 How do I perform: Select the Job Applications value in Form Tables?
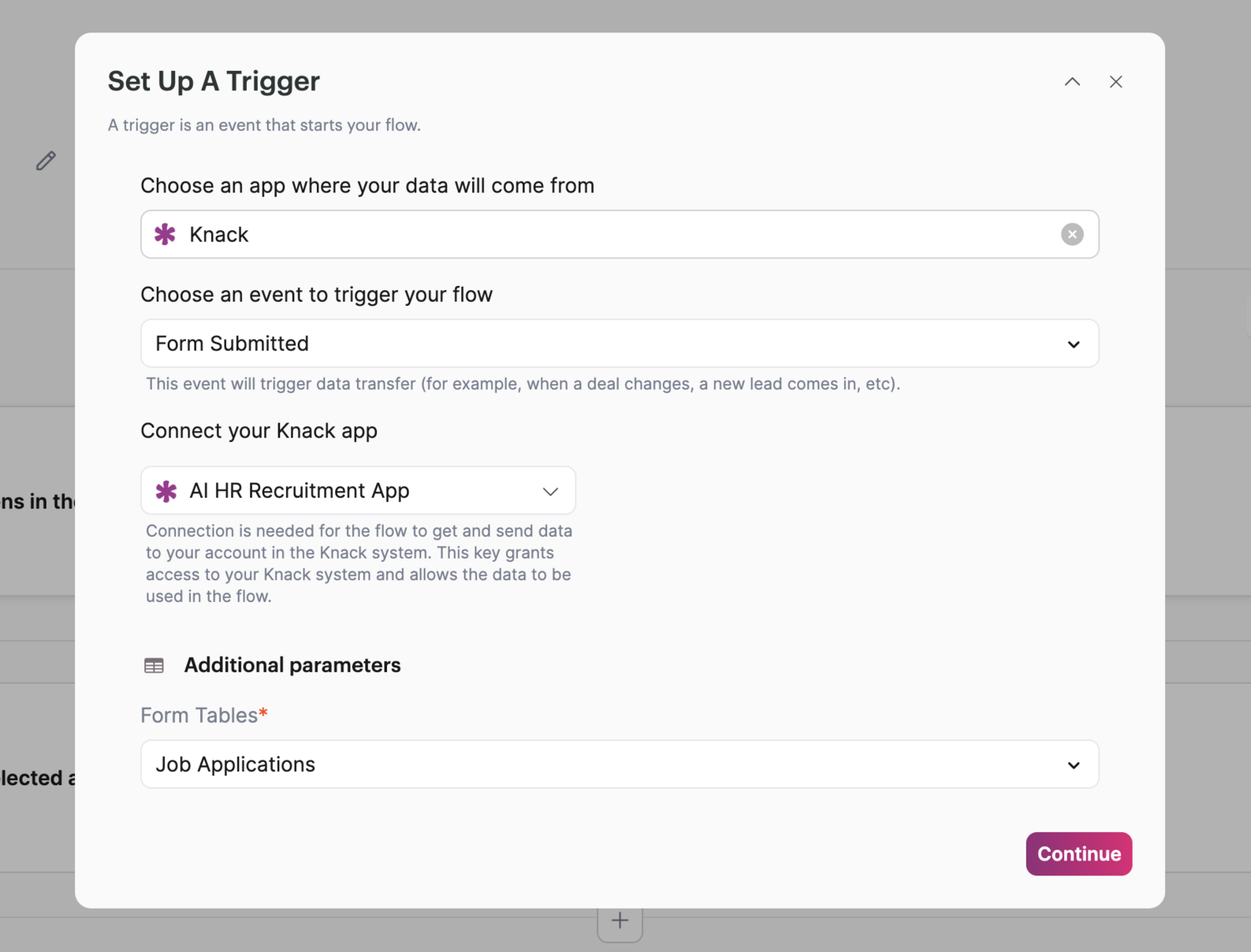(x=235, y=764)
